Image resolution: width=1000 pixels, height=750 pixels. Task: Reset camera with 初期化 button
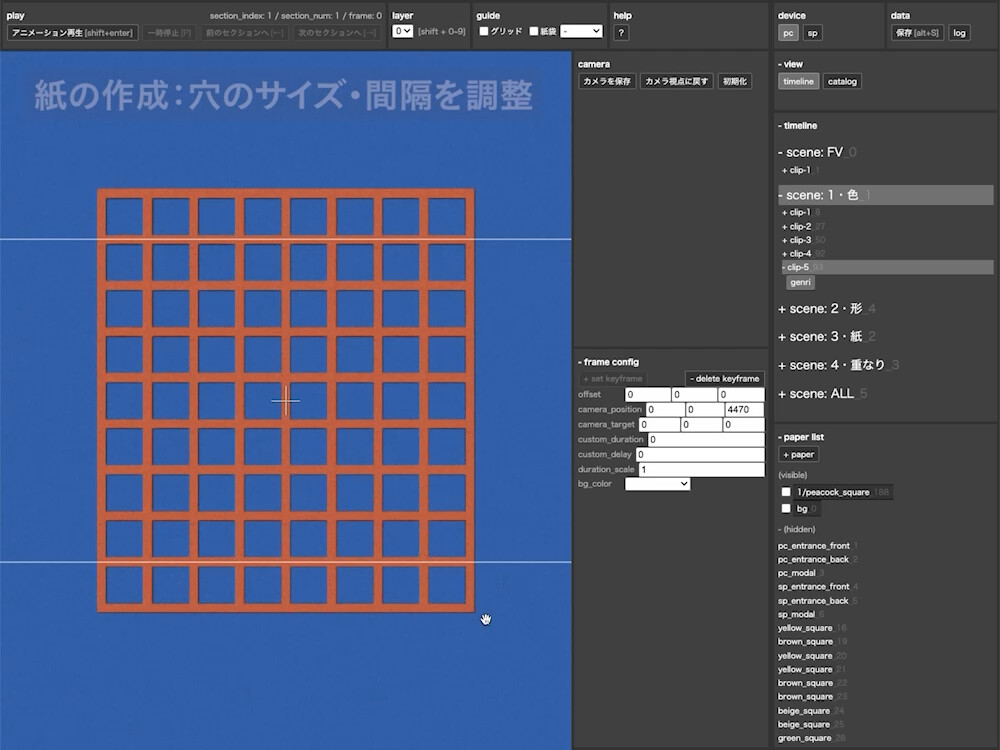point(734,81)
